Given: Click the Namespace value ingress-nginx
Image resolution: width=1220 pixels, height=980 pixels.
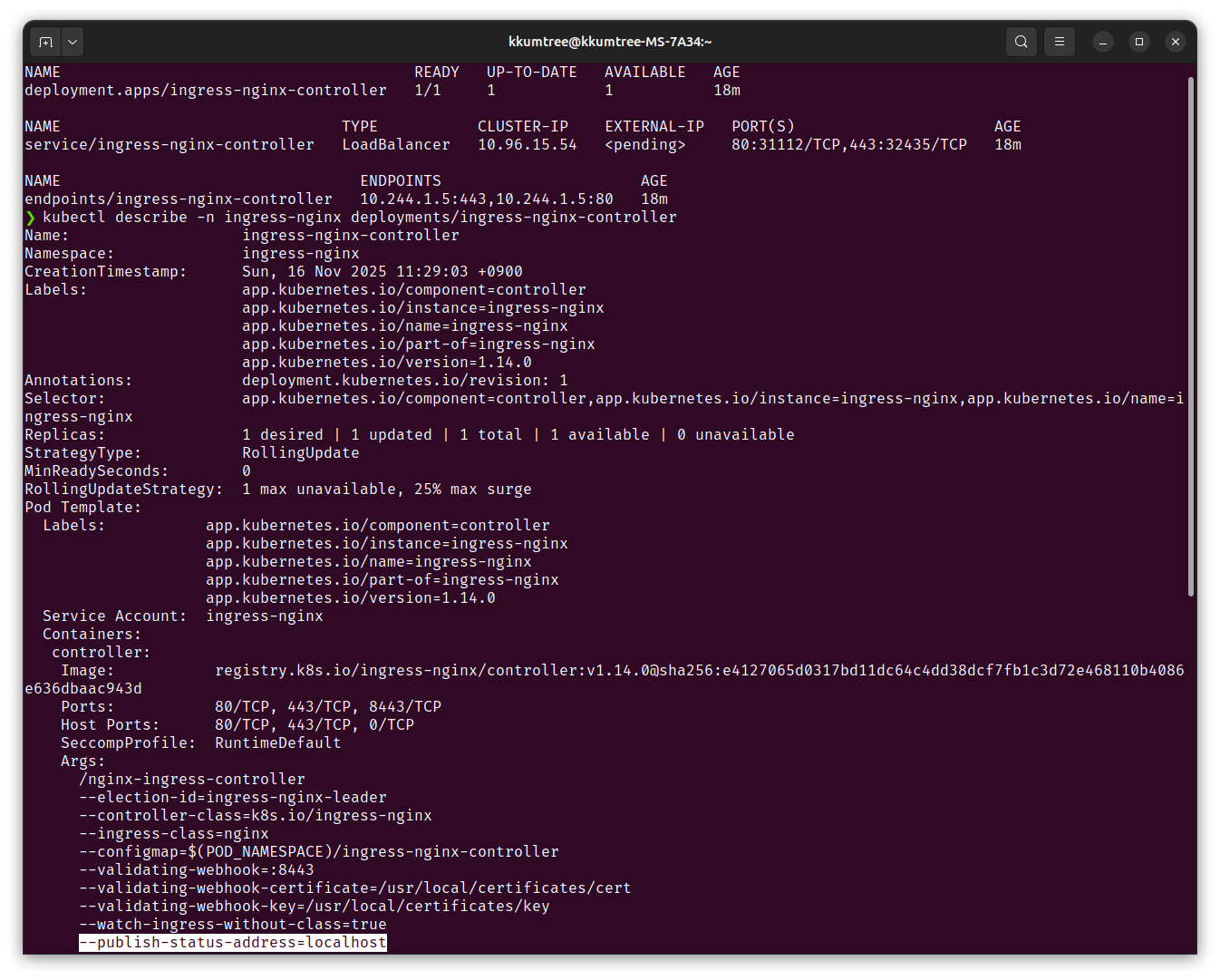Looking at the screenshot, I should point(301,254).
